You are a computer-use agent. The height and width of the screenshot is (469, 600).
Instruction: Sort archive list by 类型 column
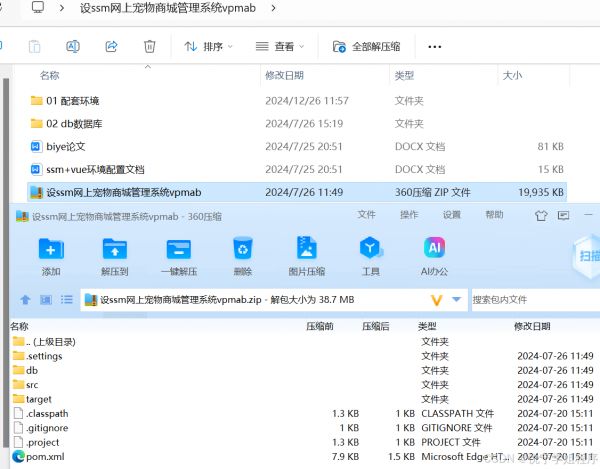[427, 326]
